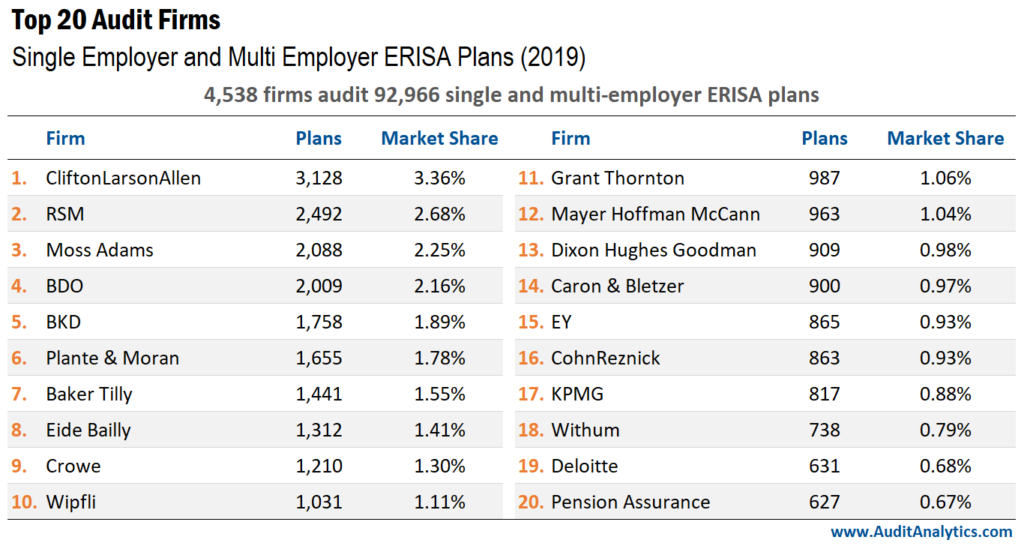Click the Mayer Hoffman McCann firm name

[656, 214]
